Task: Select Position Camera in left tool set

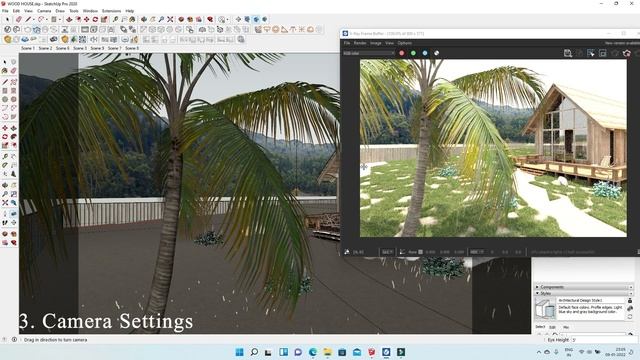Action: (5, 214)
